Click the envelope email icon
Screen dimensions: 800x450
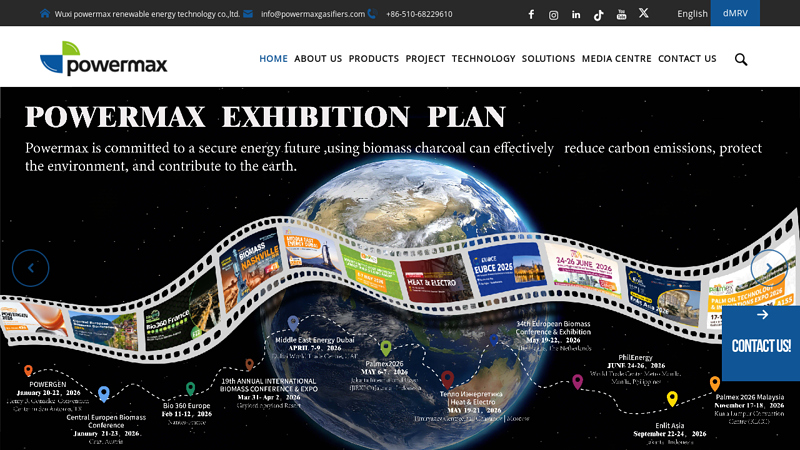pyautogui.click(x=248, y=14)
